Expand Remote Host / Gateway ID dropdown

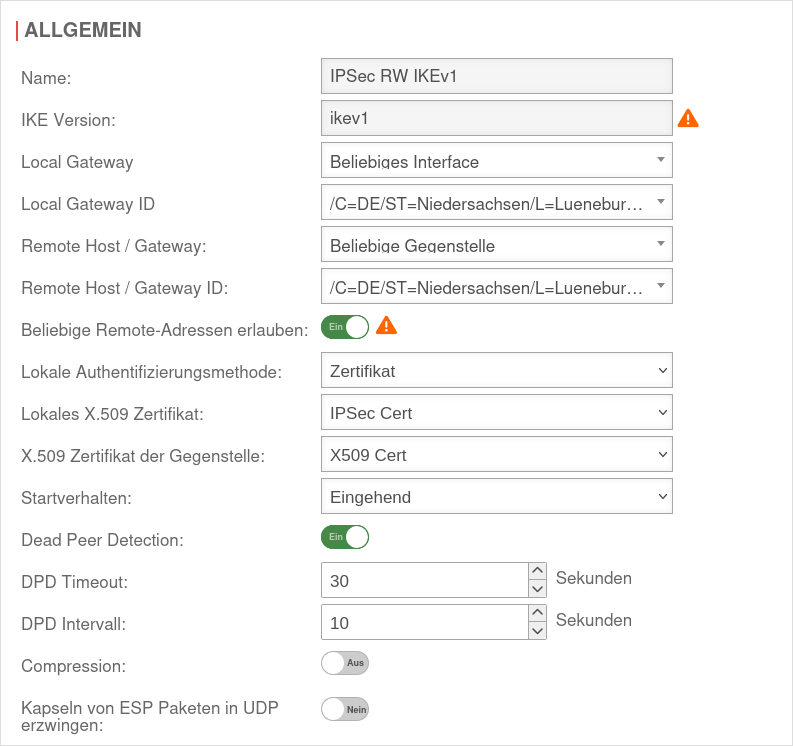click(496, 287)
